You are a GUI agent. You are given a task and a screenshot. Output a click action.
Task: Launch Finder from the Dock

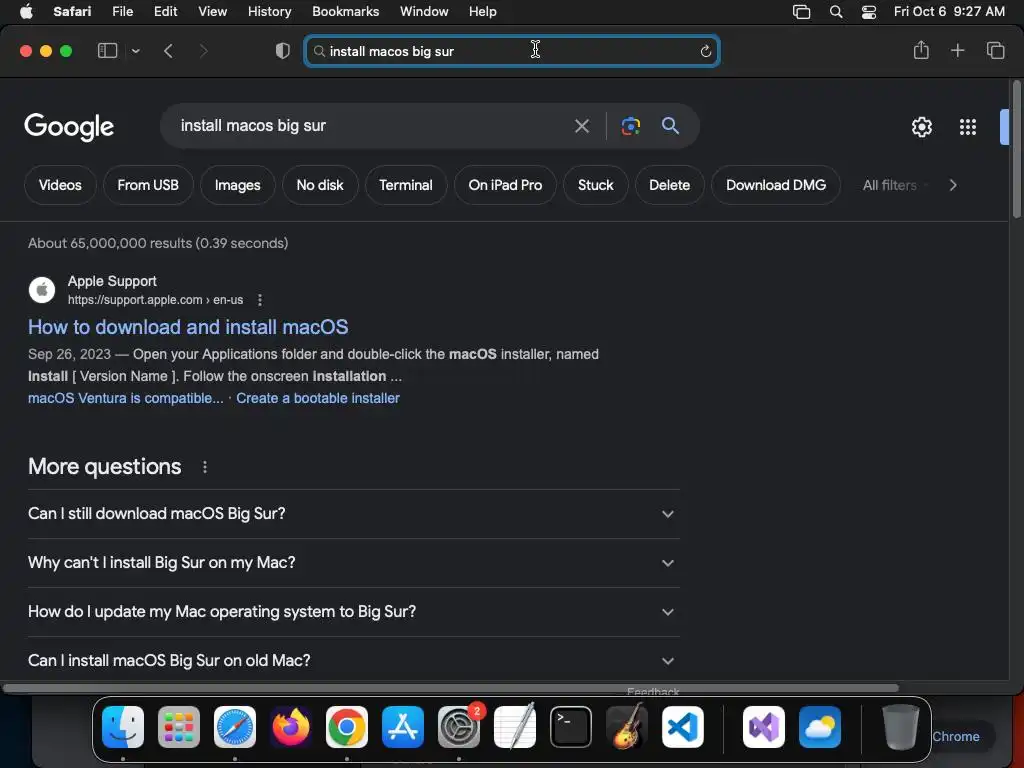[x=123, y=727]
